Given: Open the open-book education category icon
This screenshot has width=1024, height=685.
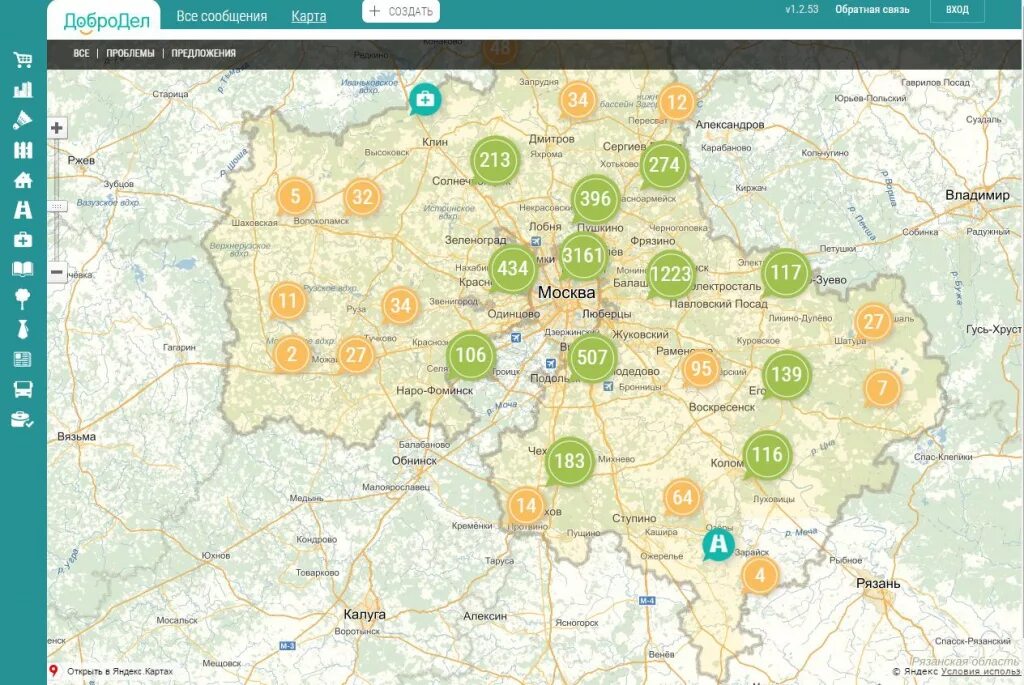Looking at the screenshot, I should pos(23,268).
